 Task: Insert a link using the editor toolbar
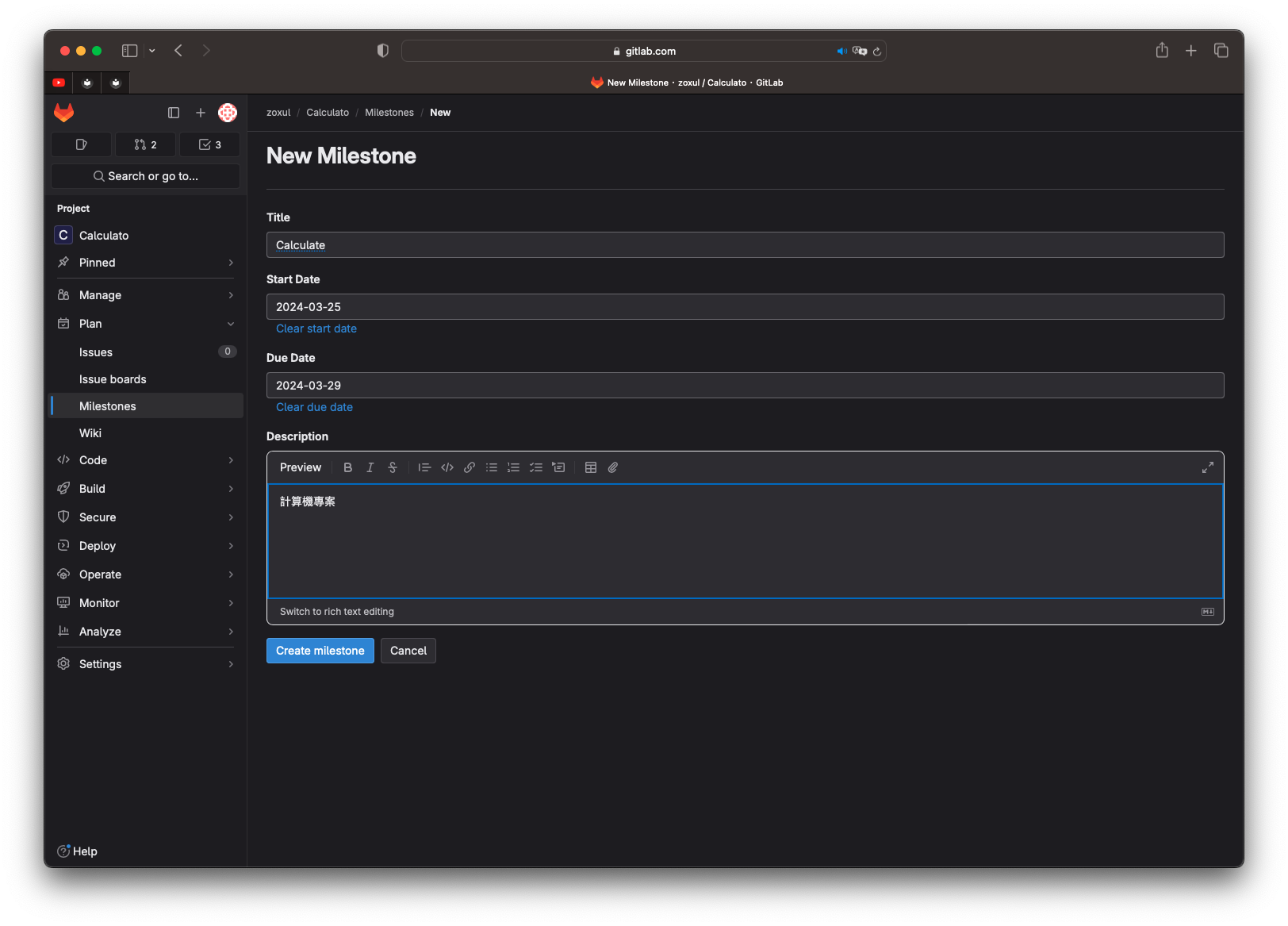tap(470, 467)
